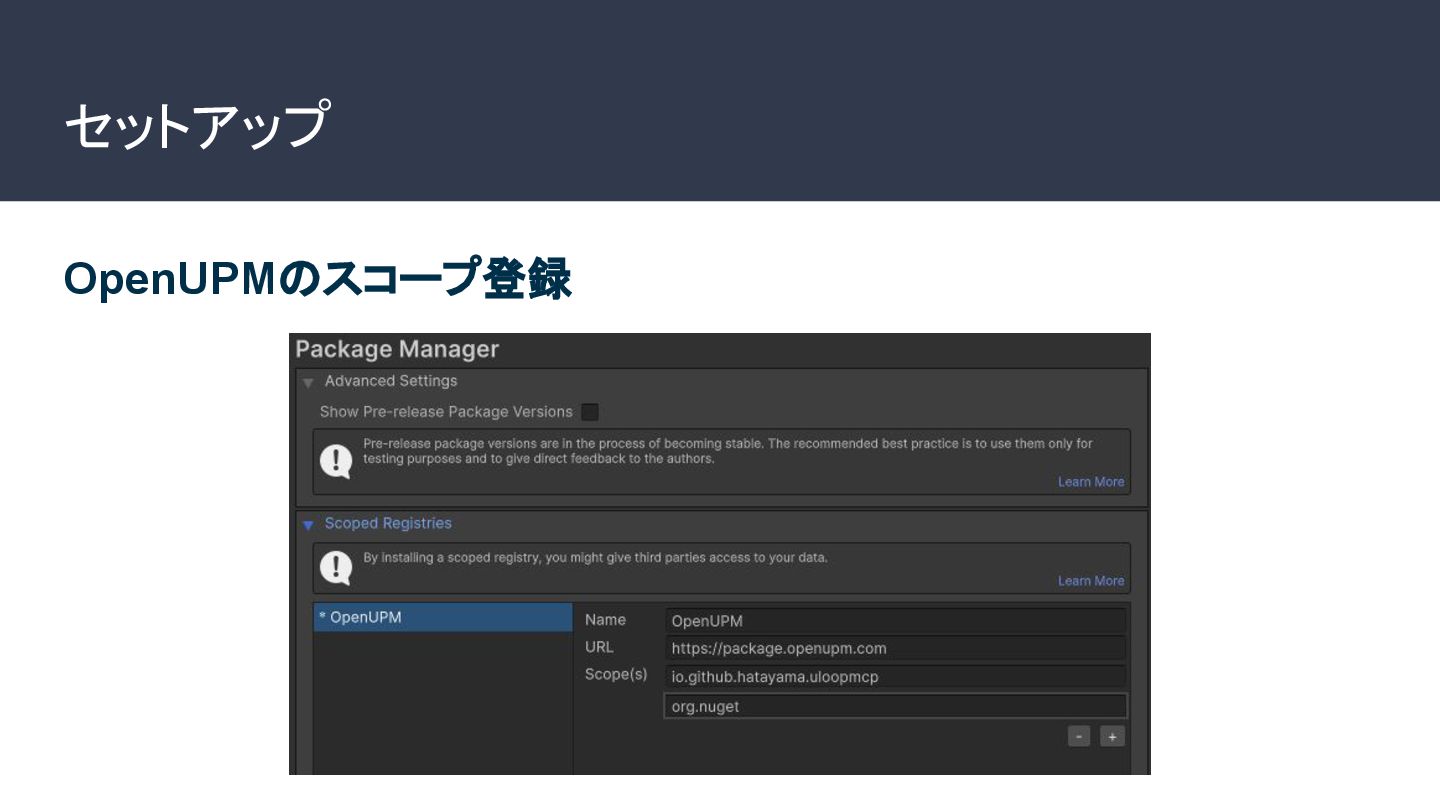Click the 'Show Pre-release Package Versions' label

[x=446, y=412]
